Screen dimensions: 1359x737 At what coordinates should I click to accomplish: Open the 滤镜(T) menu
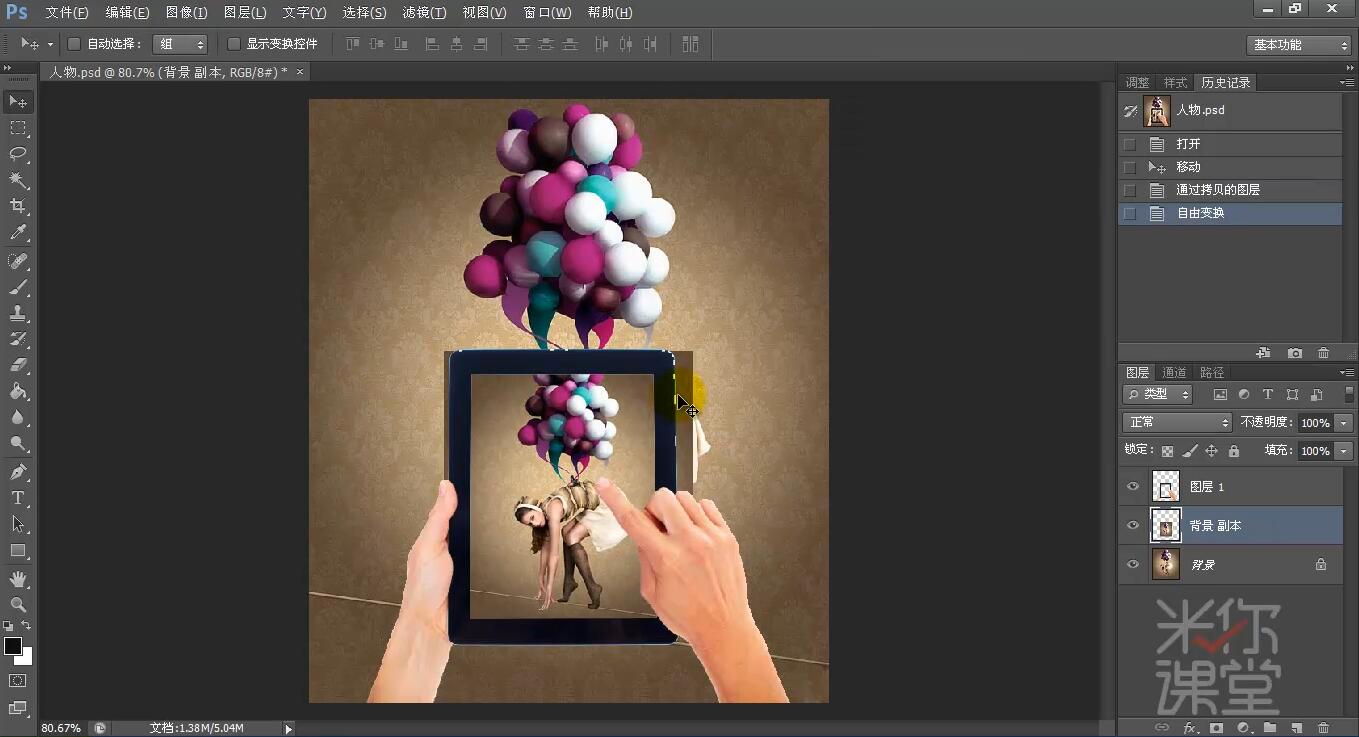(x=424, y=13)
